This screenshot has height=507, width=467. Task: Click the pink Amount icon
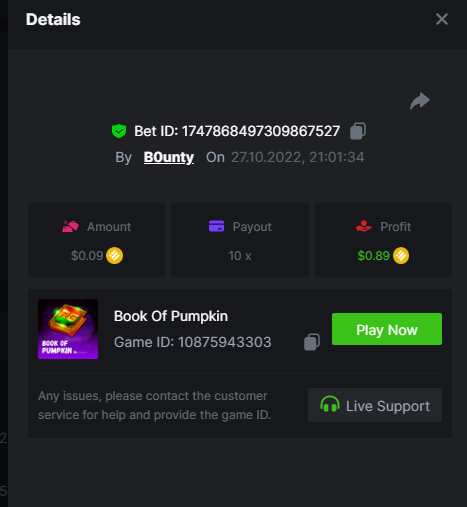(x=70, y=226)
